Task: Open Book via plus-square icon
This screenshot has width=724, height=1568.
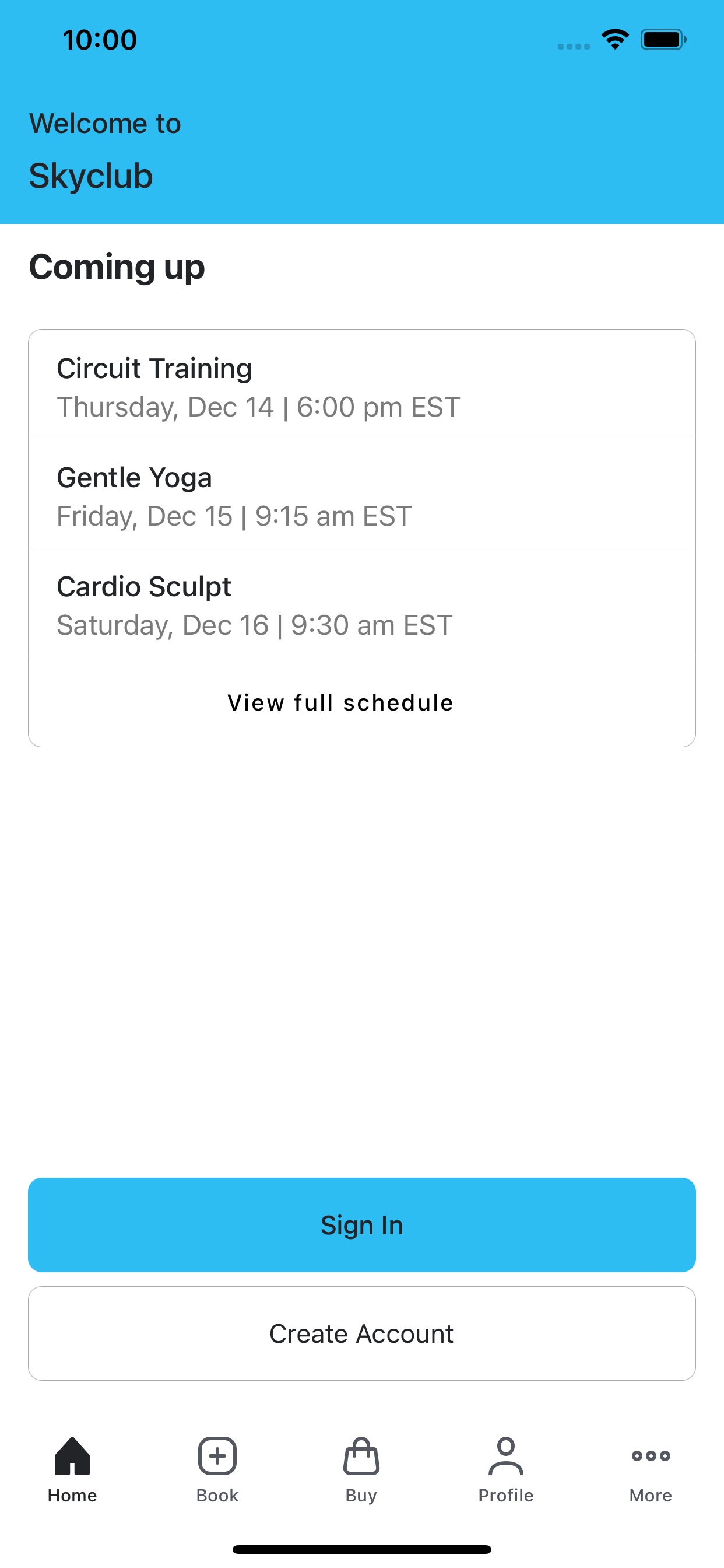Action: click(x=217, y=1456)
